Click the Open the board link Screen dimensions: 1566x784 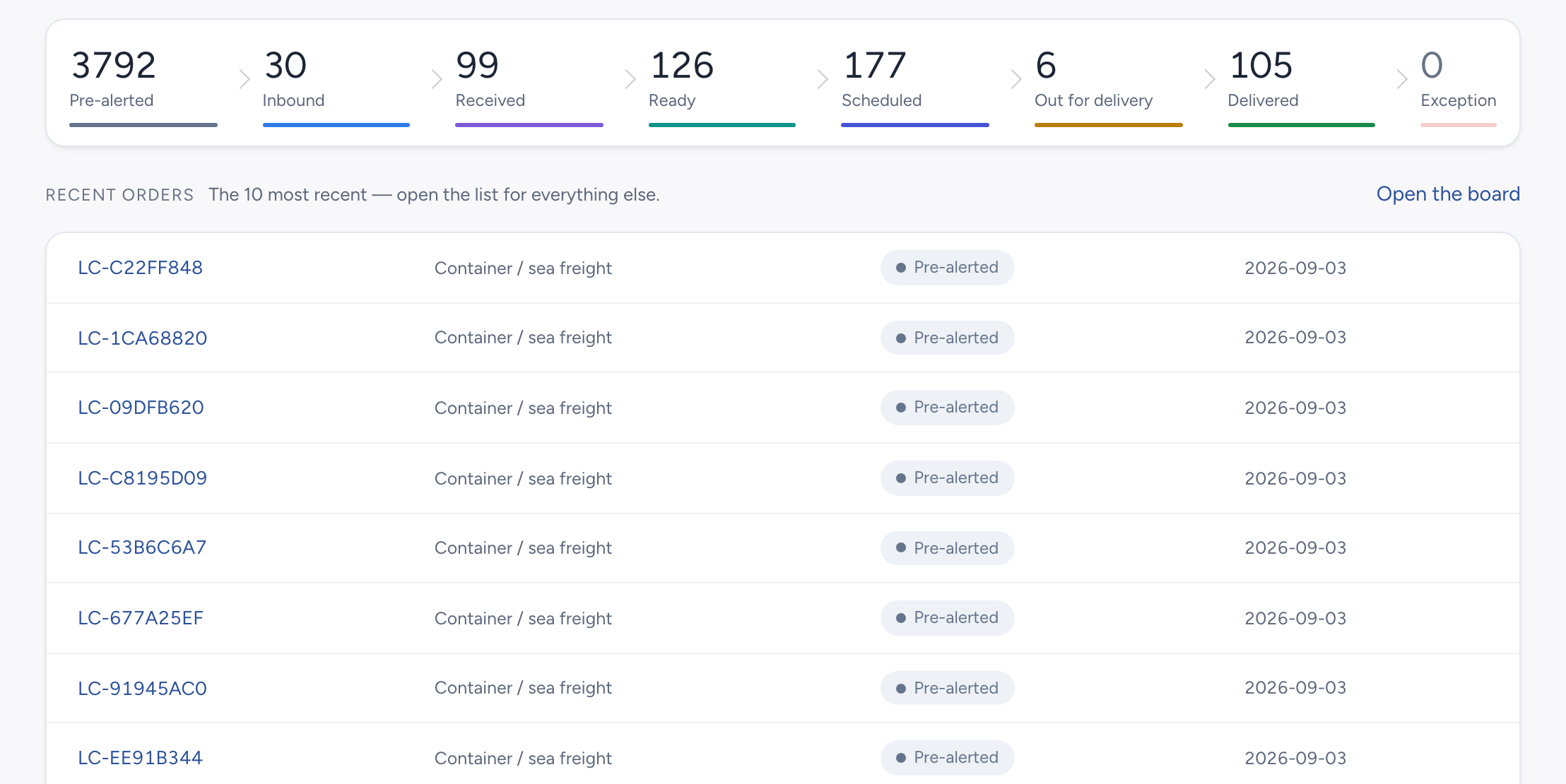(1448, 194)
